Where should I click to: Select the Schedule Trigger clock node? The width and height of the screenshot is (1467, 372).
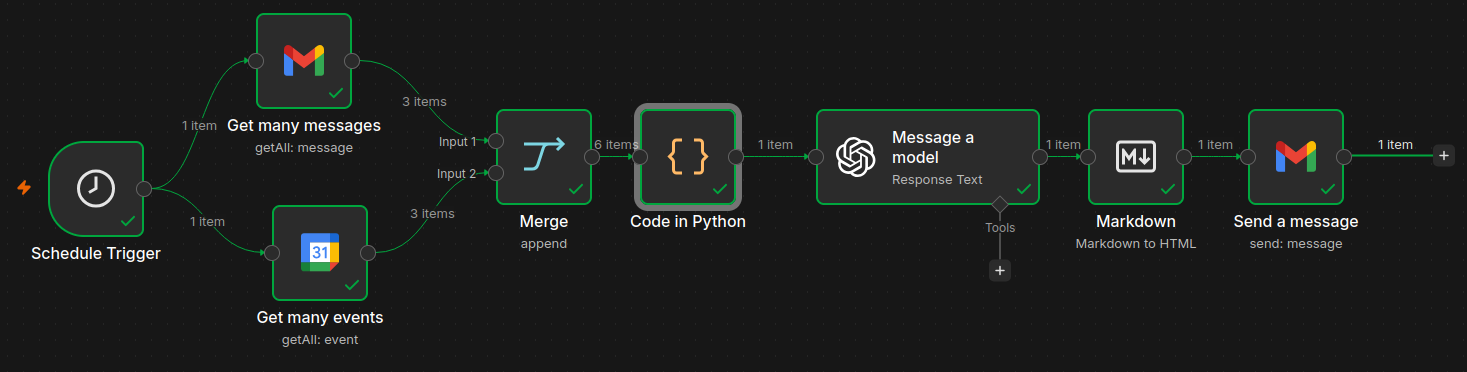[96, 188]
